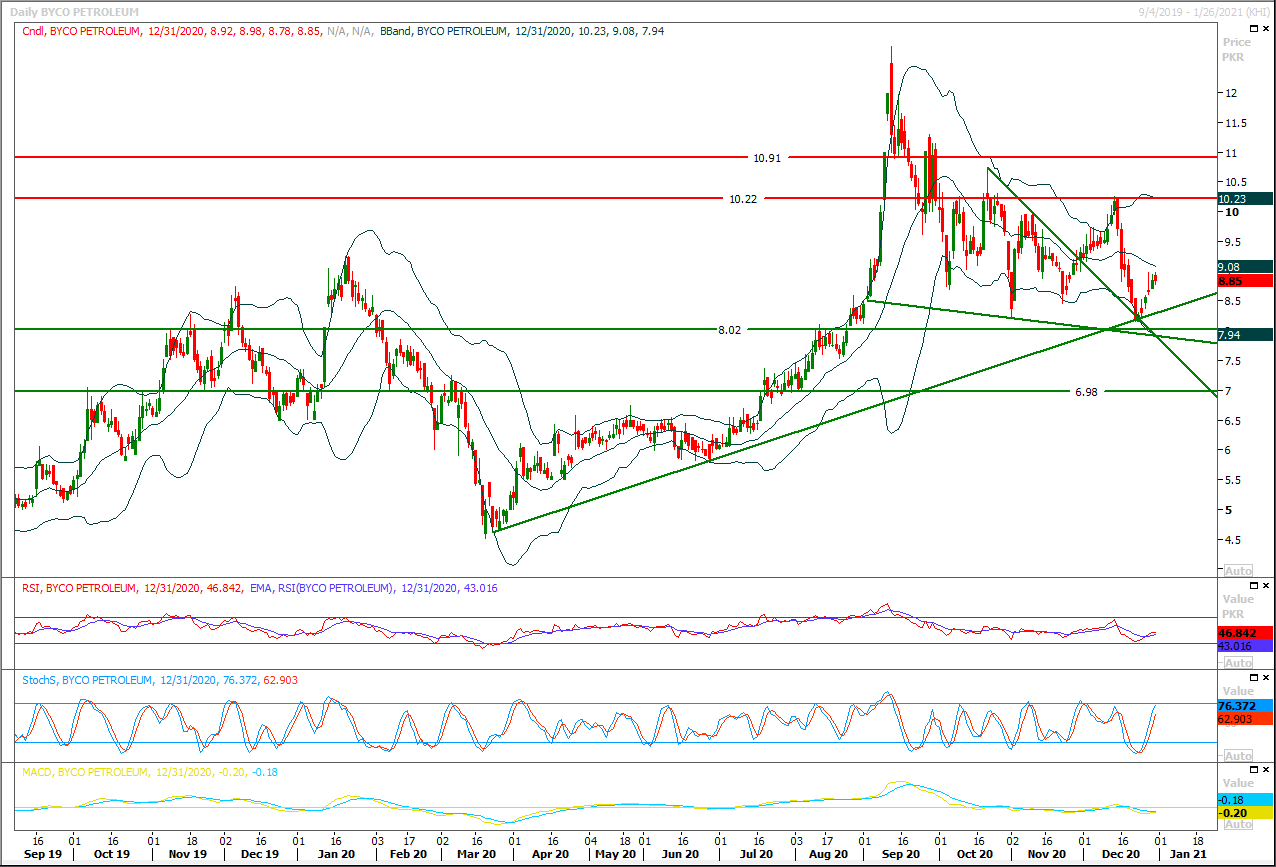Click the 8.02 support line label
Viewport: 1276px width, 867px height.
click(730, 329)
